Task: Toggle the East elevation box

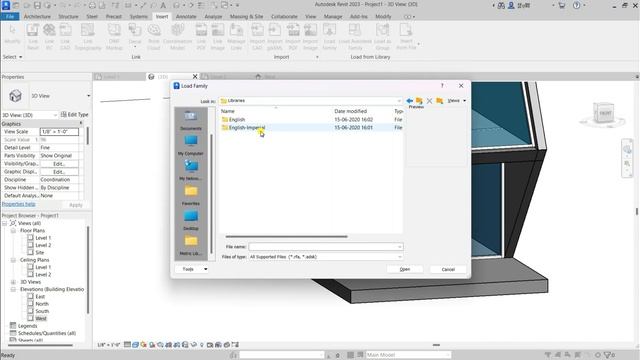Action: (x=31, y=296)
